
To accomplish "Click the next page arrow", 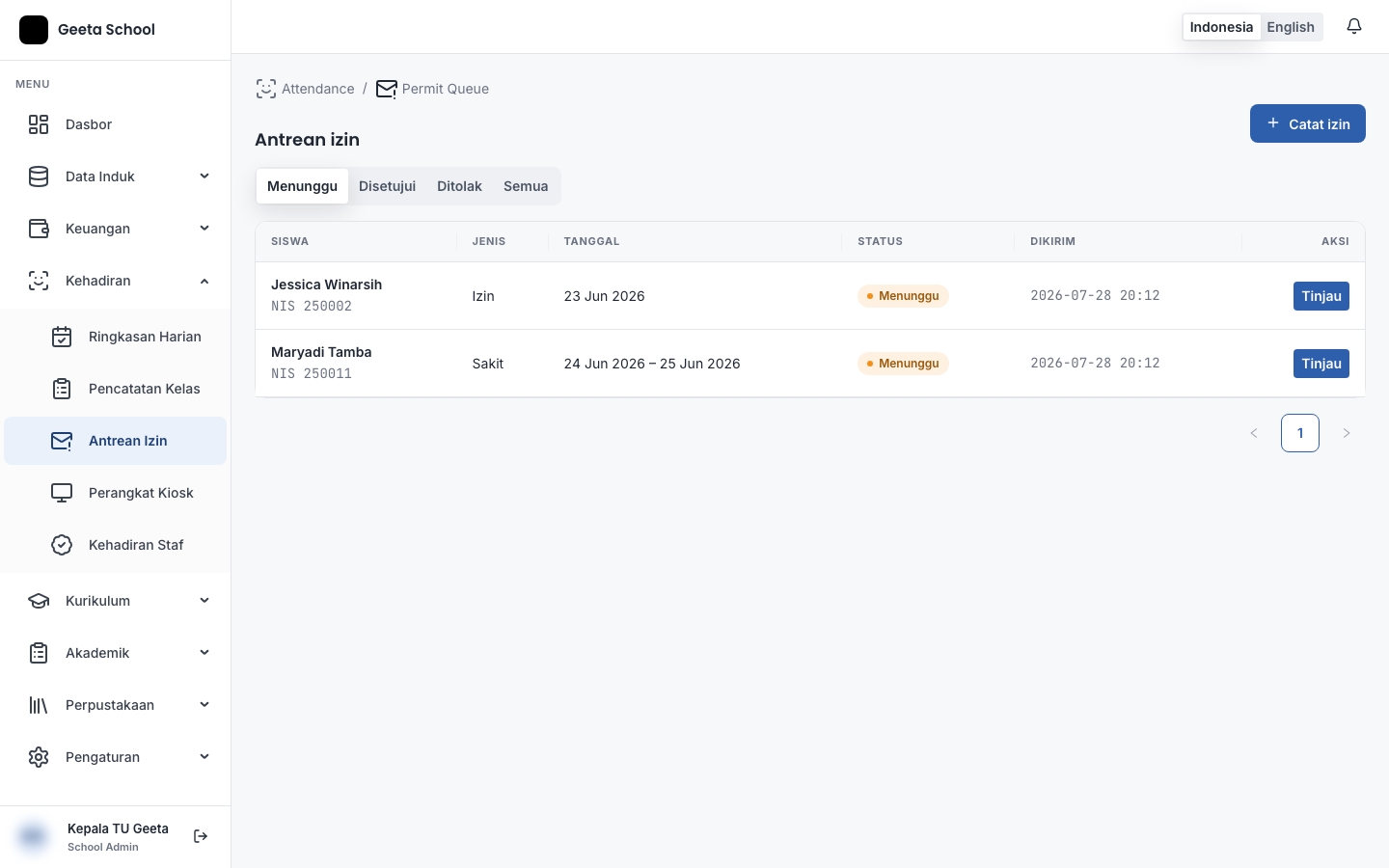I will (1347, 433).
